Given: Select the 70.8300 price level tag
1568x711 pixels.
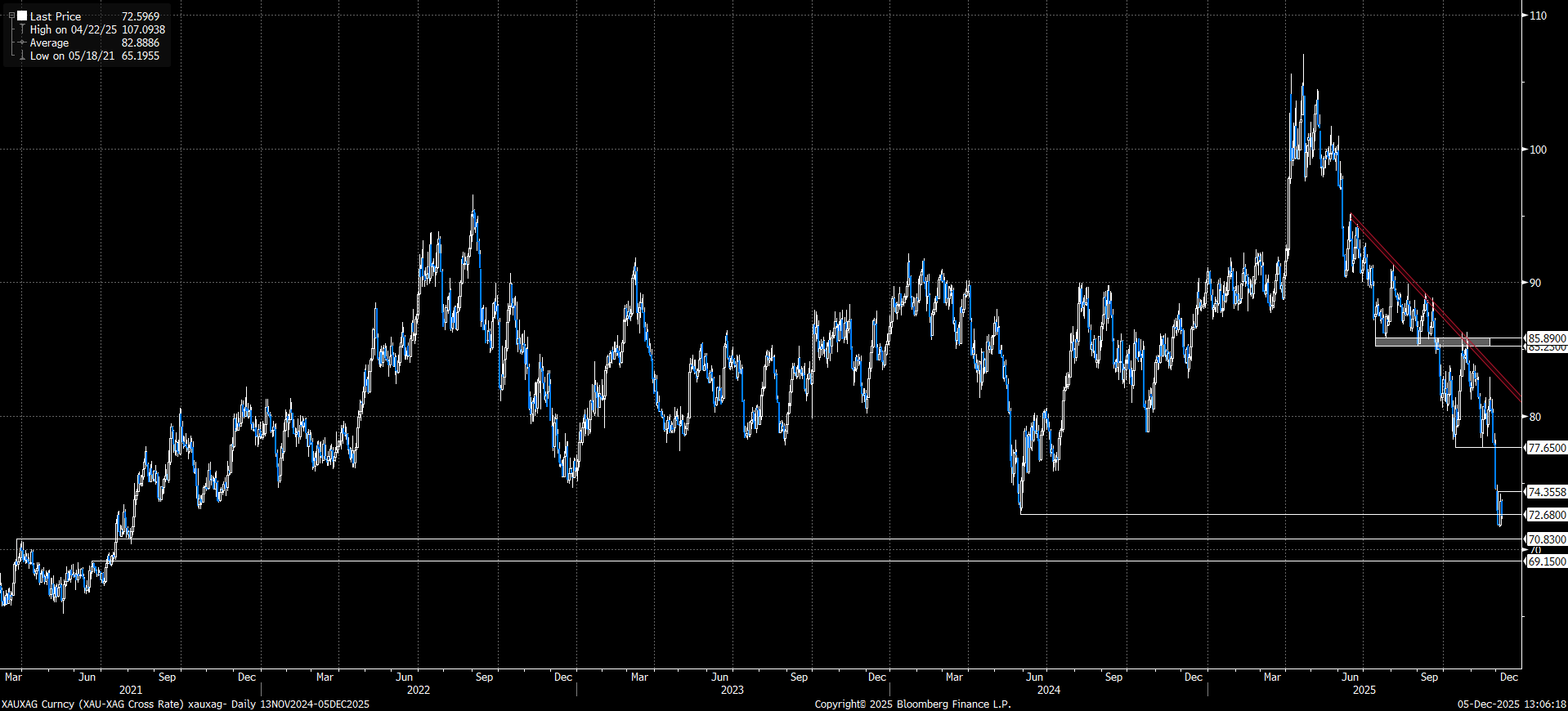Looking at the screenshot, I should tap(1547, 539).
